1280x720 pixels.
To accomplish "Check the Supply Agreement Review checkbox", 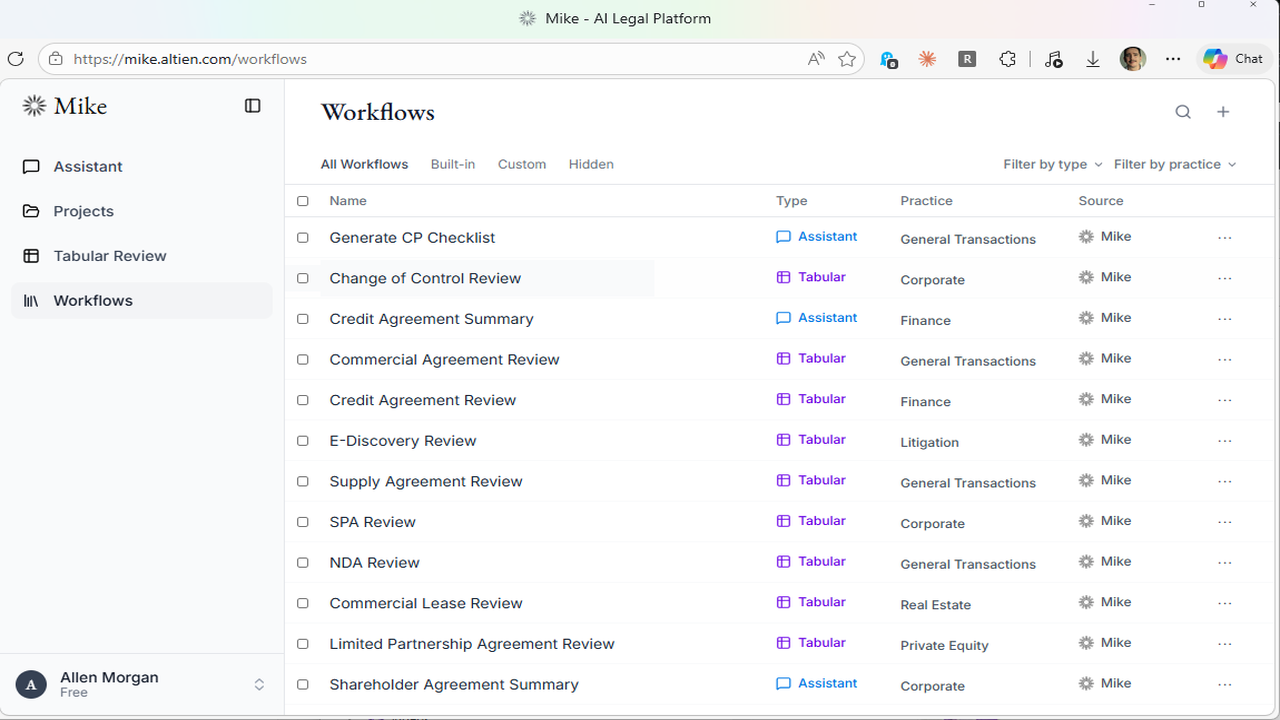I will (303, 482).
